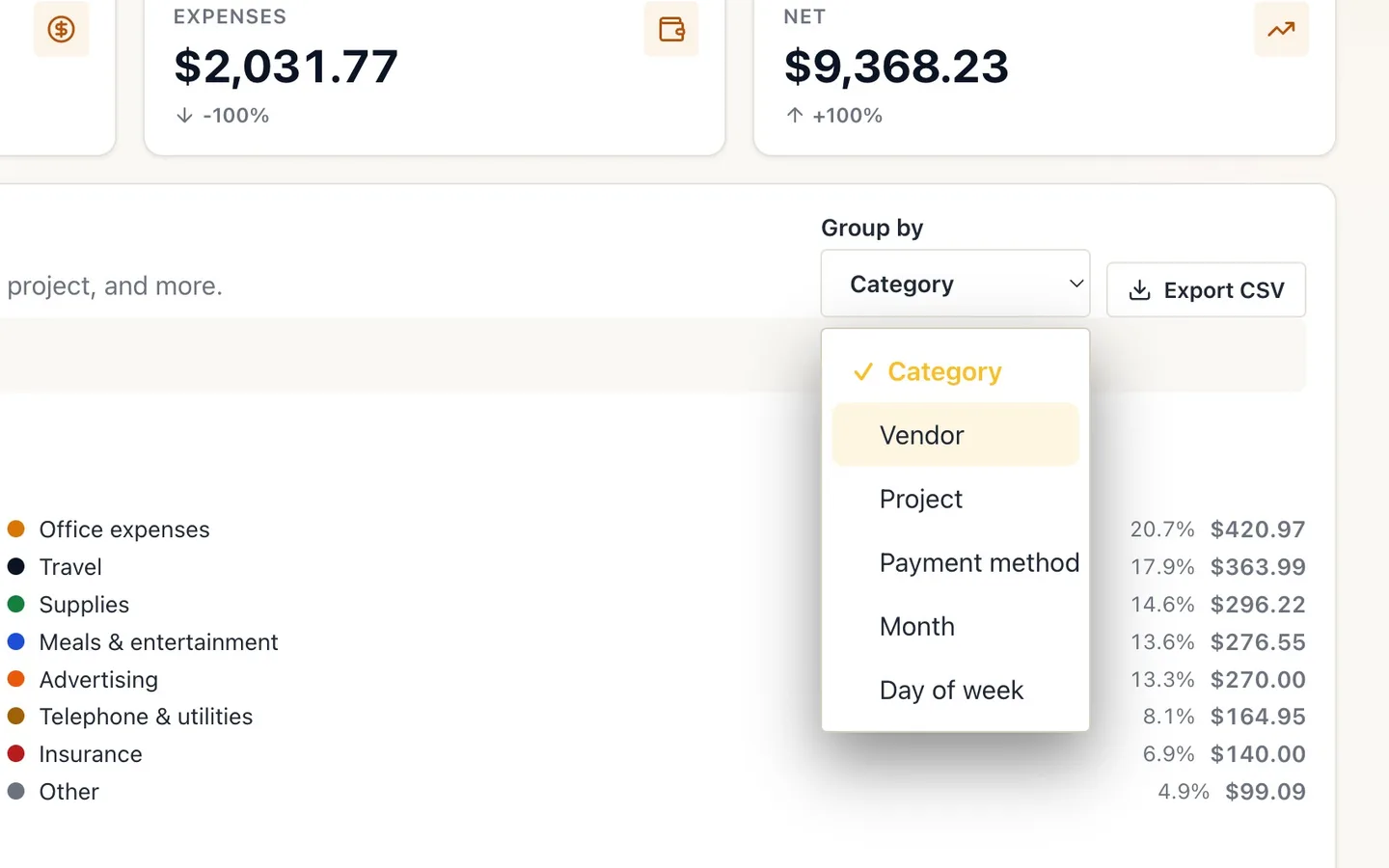Click the Supplies legend label
This screenshot has height=868, width=1389.
(84, 605)
